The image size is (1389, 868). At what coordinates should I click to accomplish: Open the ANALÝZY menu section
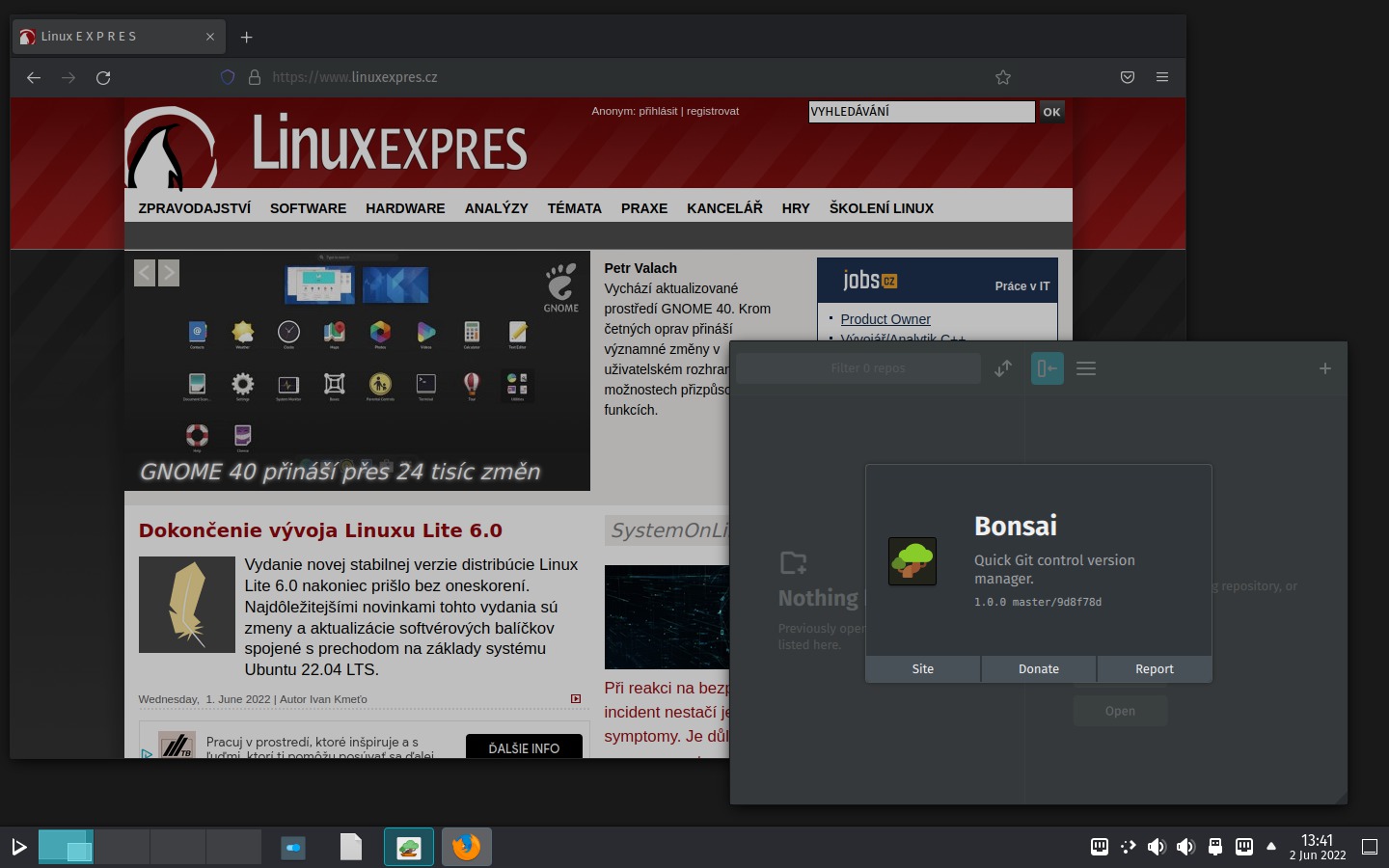tap(497, 208)
